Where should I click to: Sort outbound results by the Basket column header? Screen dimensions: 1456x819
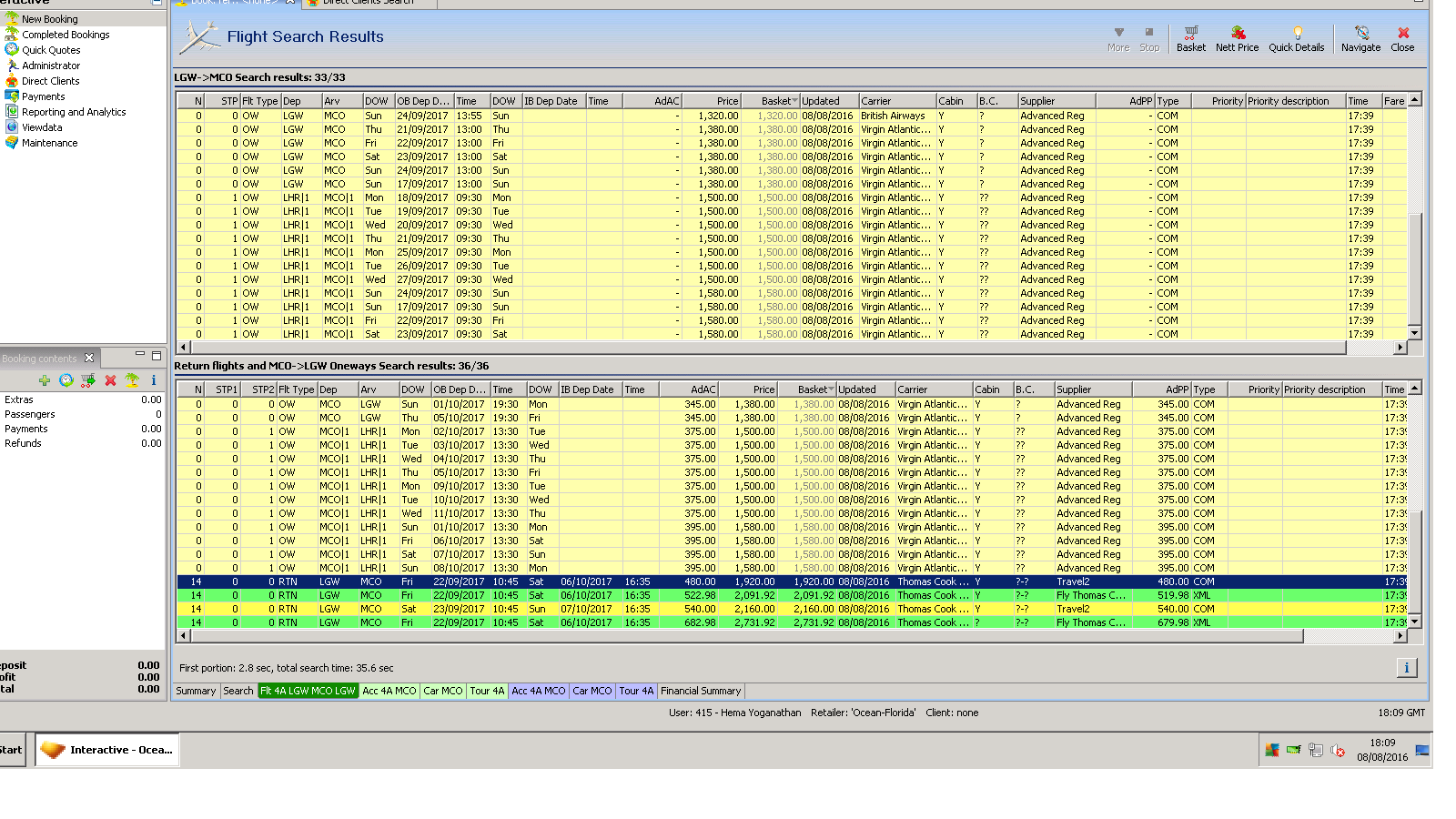pyautogui.click(x=775, y=101)
